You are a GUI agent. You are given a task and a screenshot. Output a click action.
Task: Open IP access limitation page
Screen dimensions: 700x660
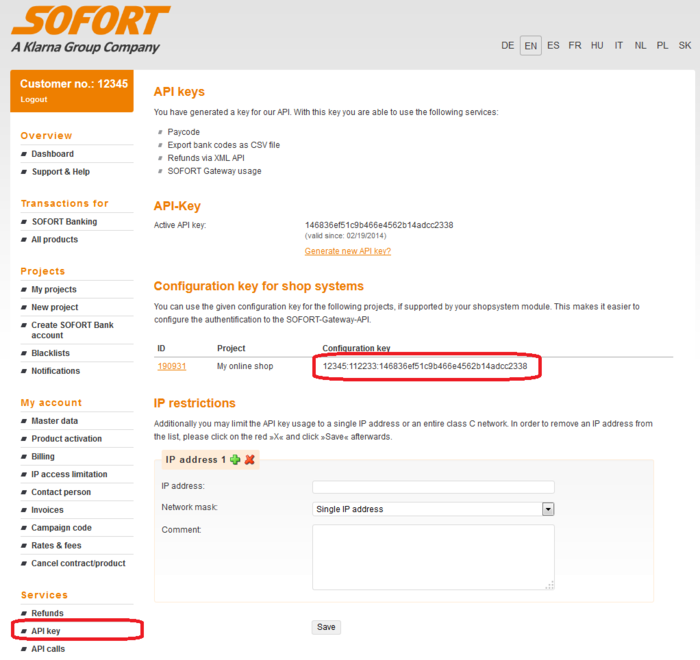tap(69, 474)
